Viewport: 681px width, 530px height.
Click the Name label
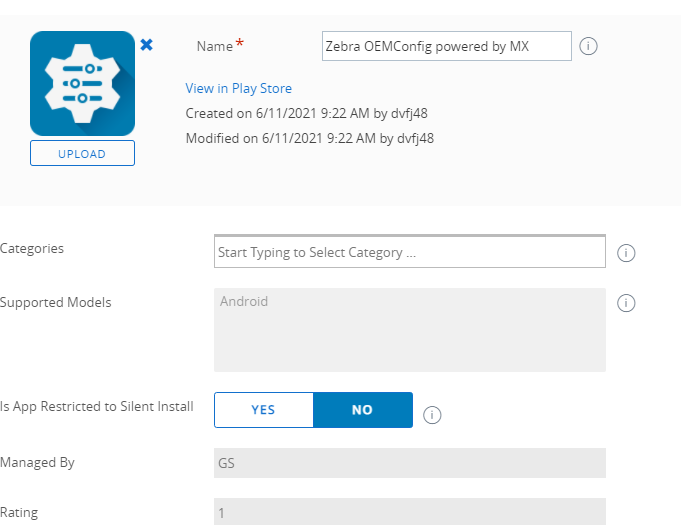pyautogui.click(x=215, y=46)
